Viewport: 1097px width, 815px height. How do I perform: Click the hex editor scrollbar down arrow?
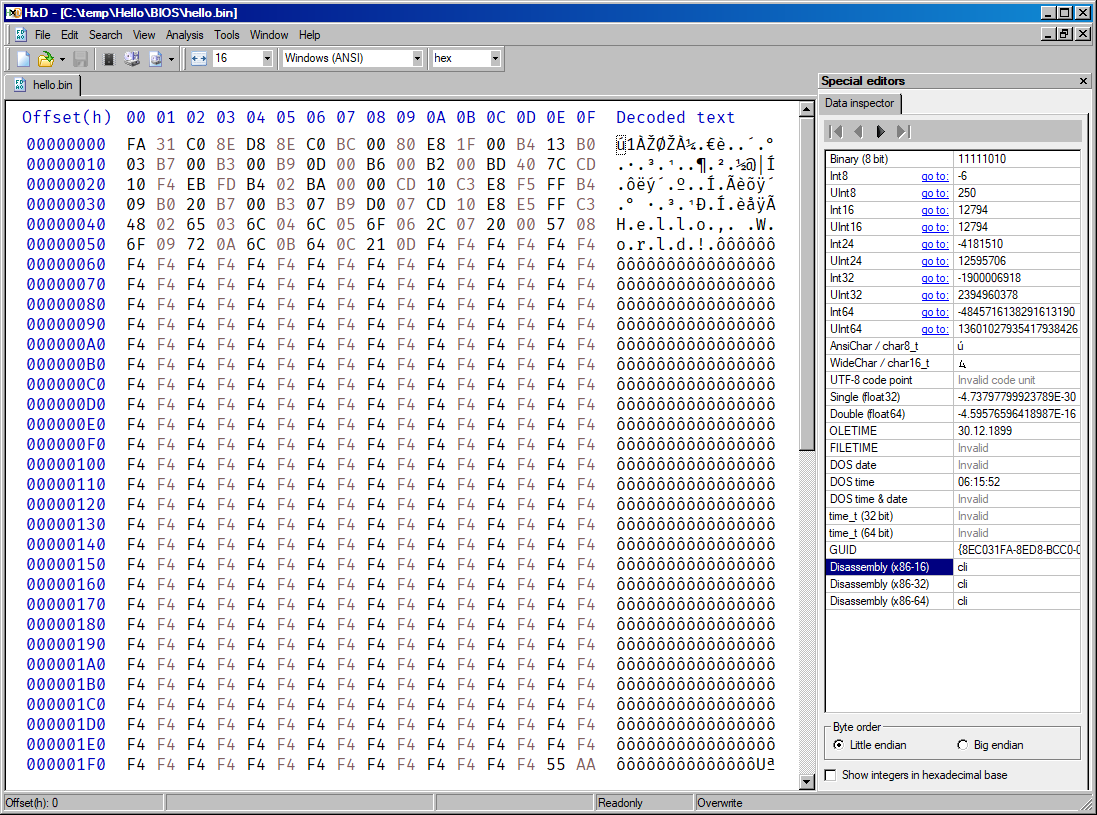tap(807, 782)
